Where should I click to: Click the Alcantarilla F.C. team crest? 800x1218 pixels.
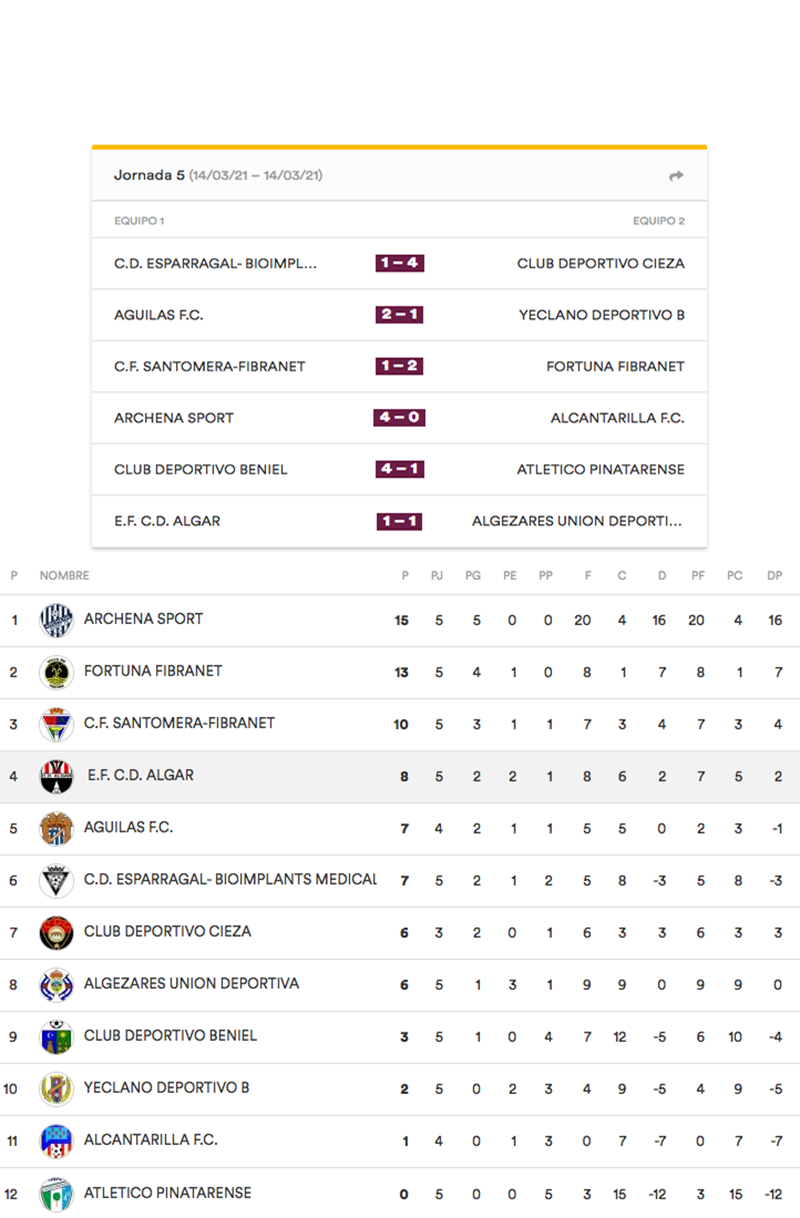click(56, 1140)
